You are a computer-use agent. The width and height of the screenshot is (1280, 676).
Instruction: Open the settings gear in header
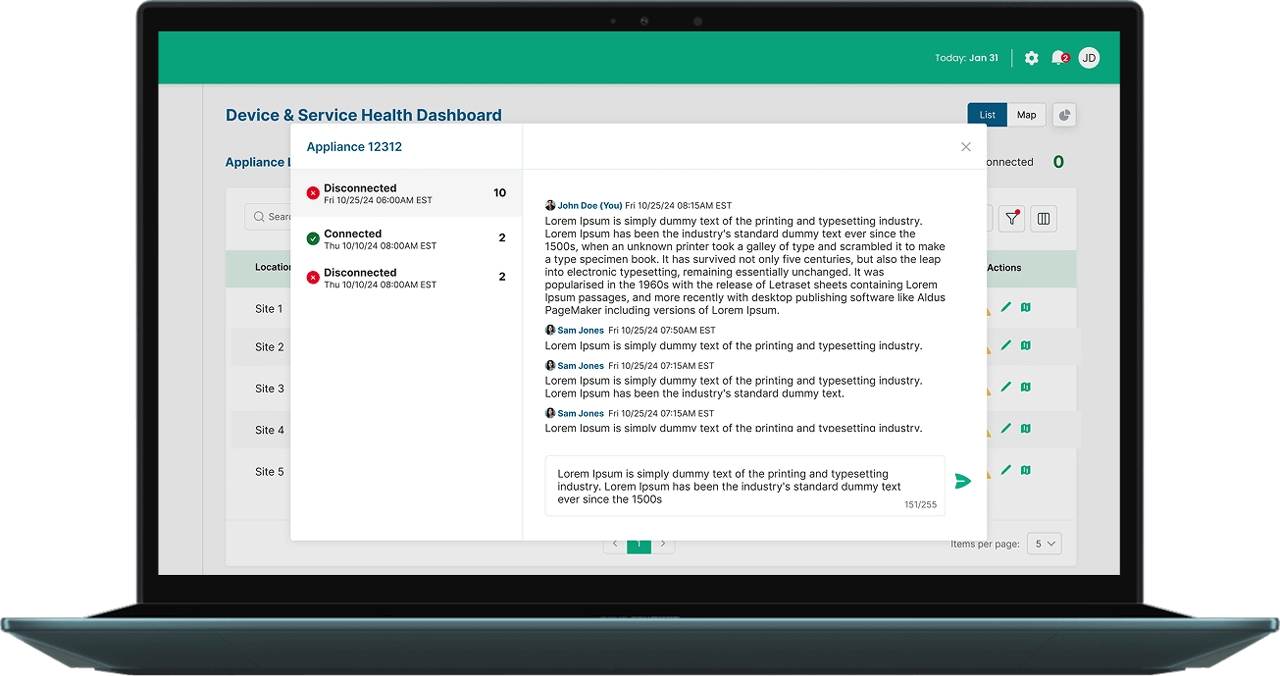tap(1031, 58)
